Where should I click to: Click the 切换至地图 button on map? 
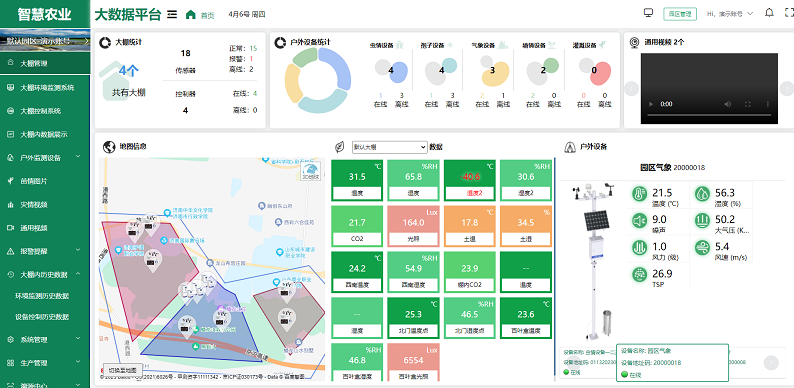(122, 370)
